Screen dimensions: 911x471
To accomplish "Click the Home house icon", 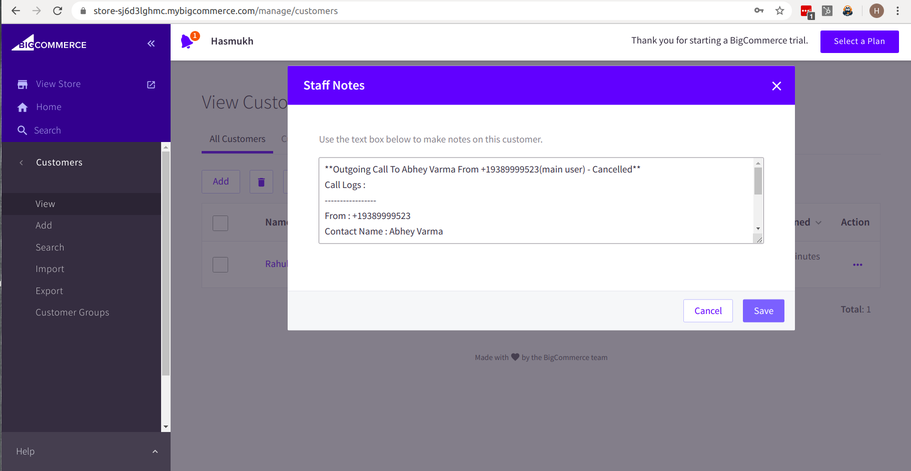I will (x=23, y=107).
